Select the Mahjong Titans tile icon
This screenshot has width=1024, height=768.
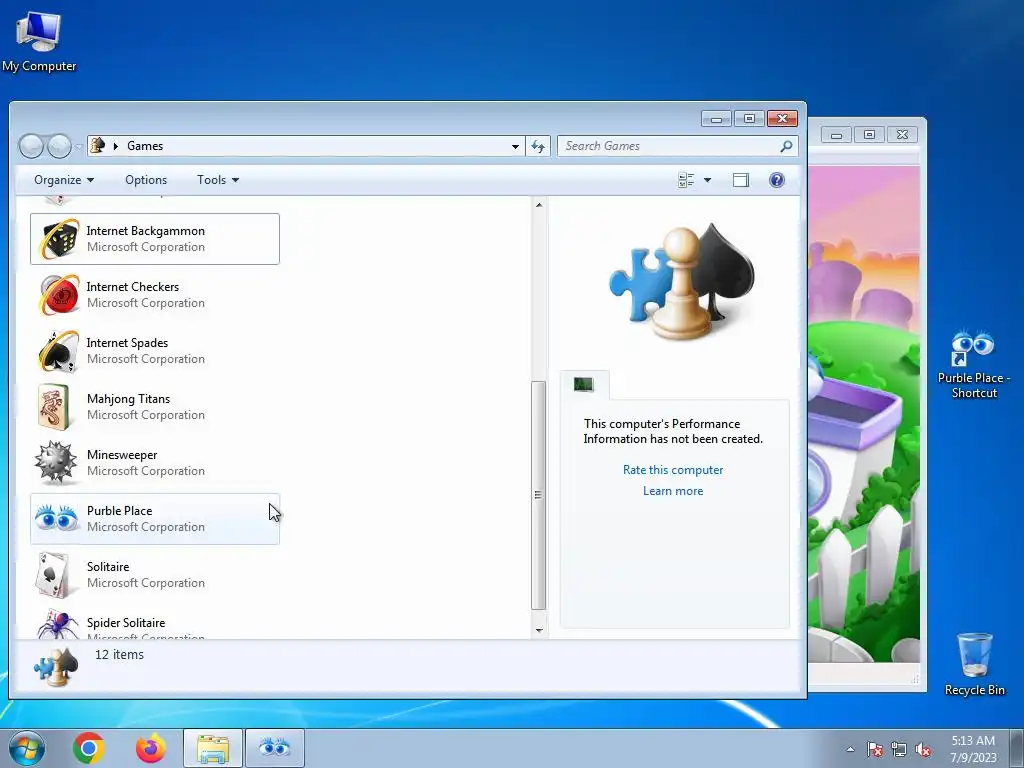coord(55,408)
